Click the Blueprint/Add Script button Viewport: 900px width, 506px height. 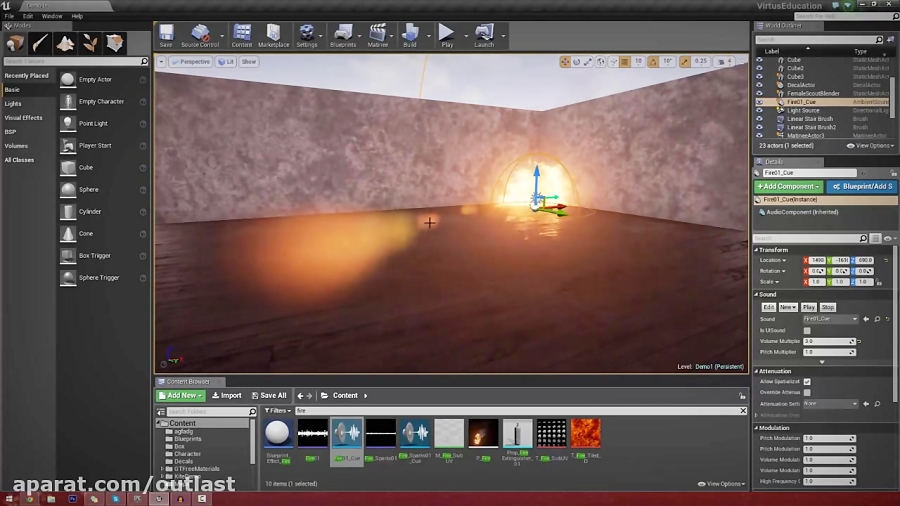(863, 186)
